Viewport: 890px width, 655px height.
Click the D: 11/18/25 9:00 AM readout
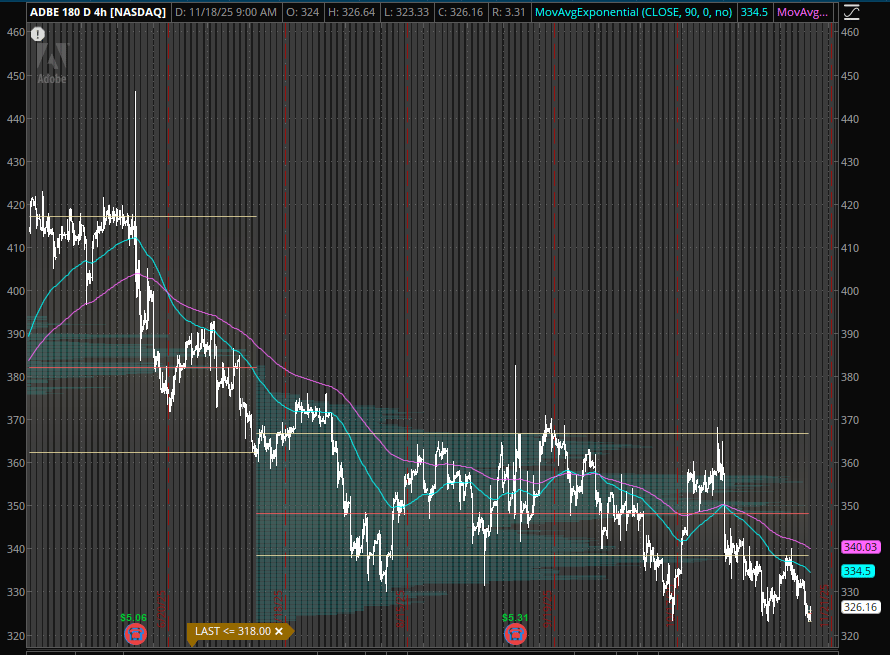click(x=226, y=12)
